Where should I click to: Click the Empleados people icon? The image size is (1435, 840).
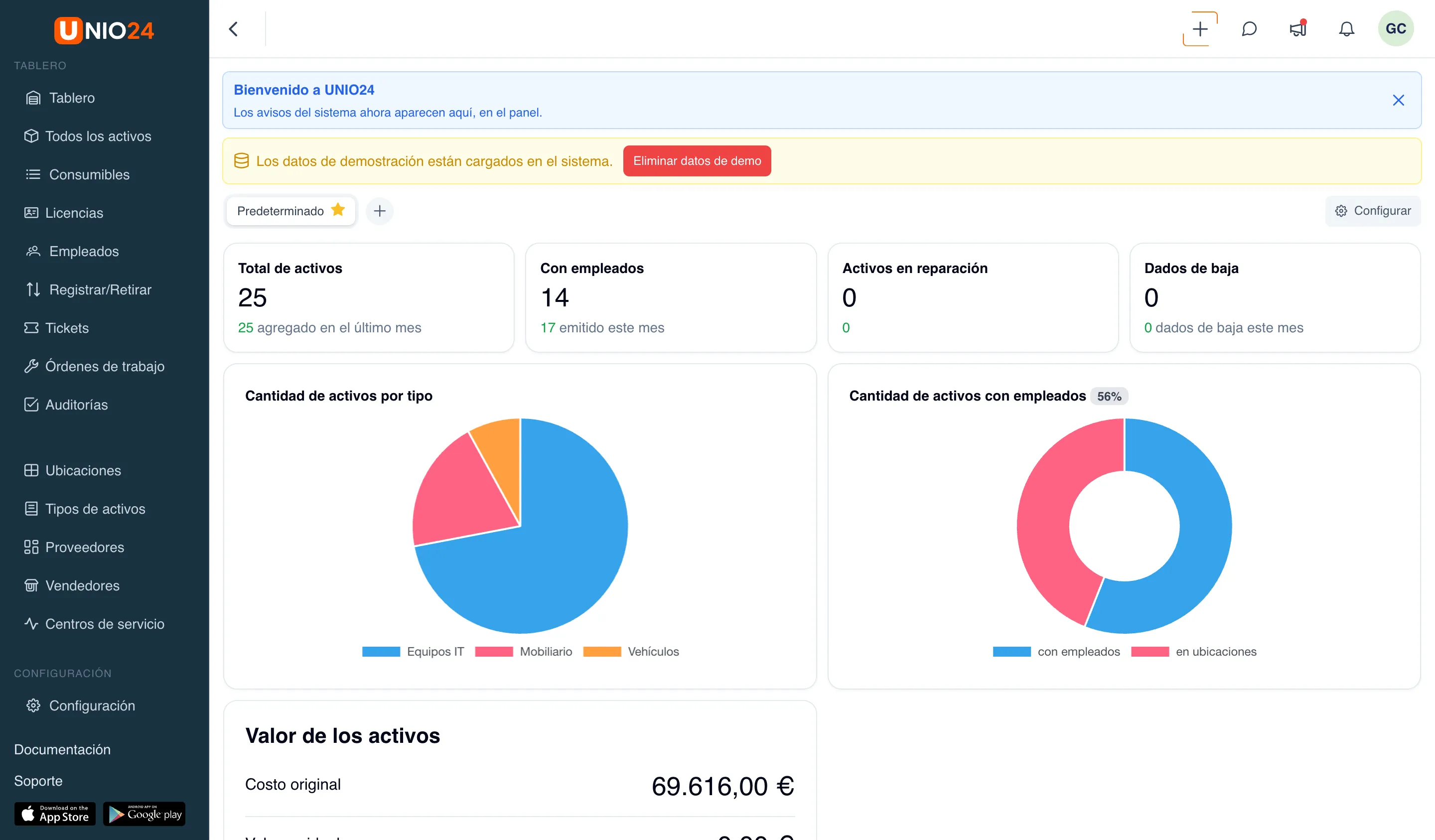click(x=33, y=251)
